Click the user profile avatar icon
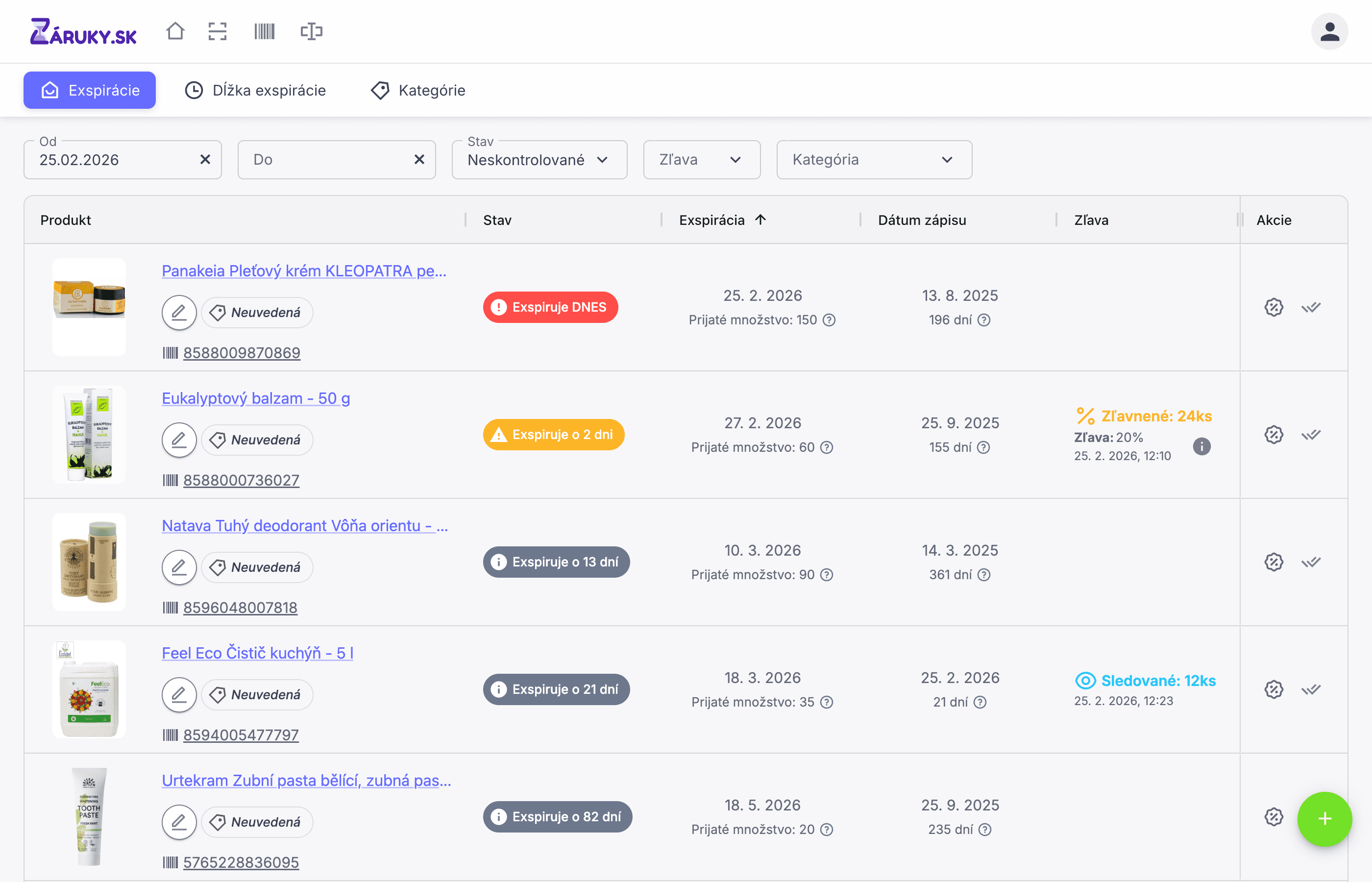This screenshot has width=1372, height=882. click(x=1329, y=31)
